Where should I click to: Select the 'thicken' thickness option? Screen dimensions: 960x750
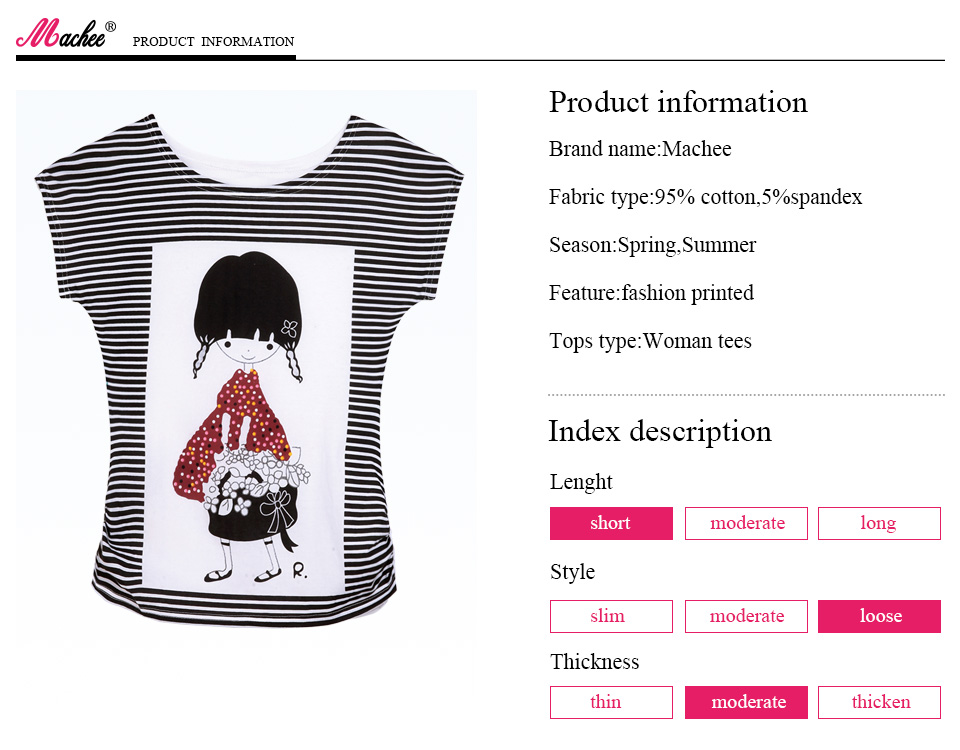point(879,702)
